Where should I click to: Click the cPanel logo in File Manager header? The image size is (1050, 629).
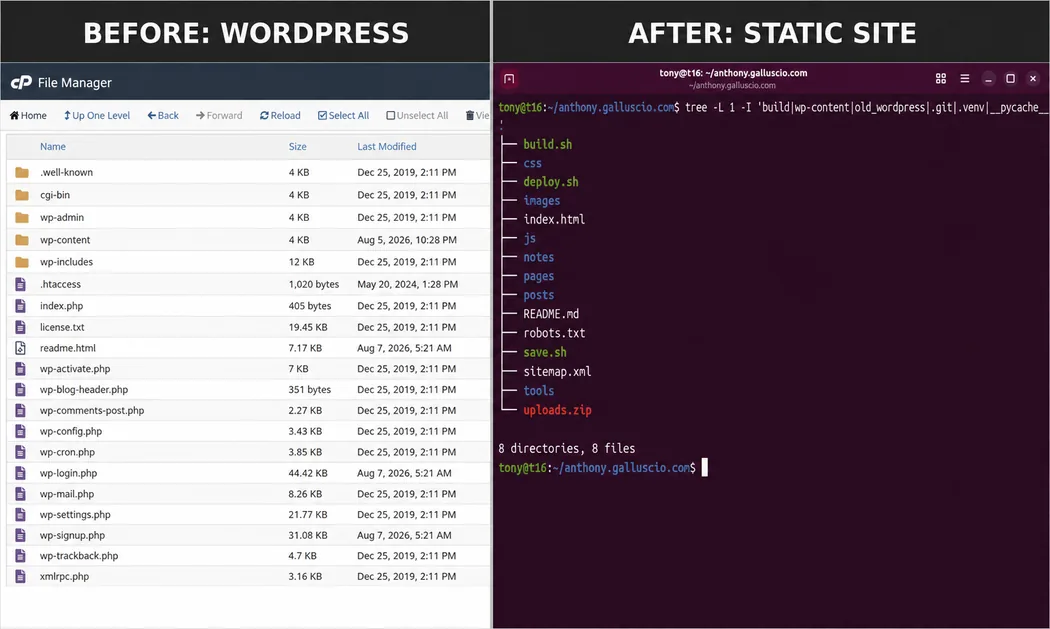21,82
